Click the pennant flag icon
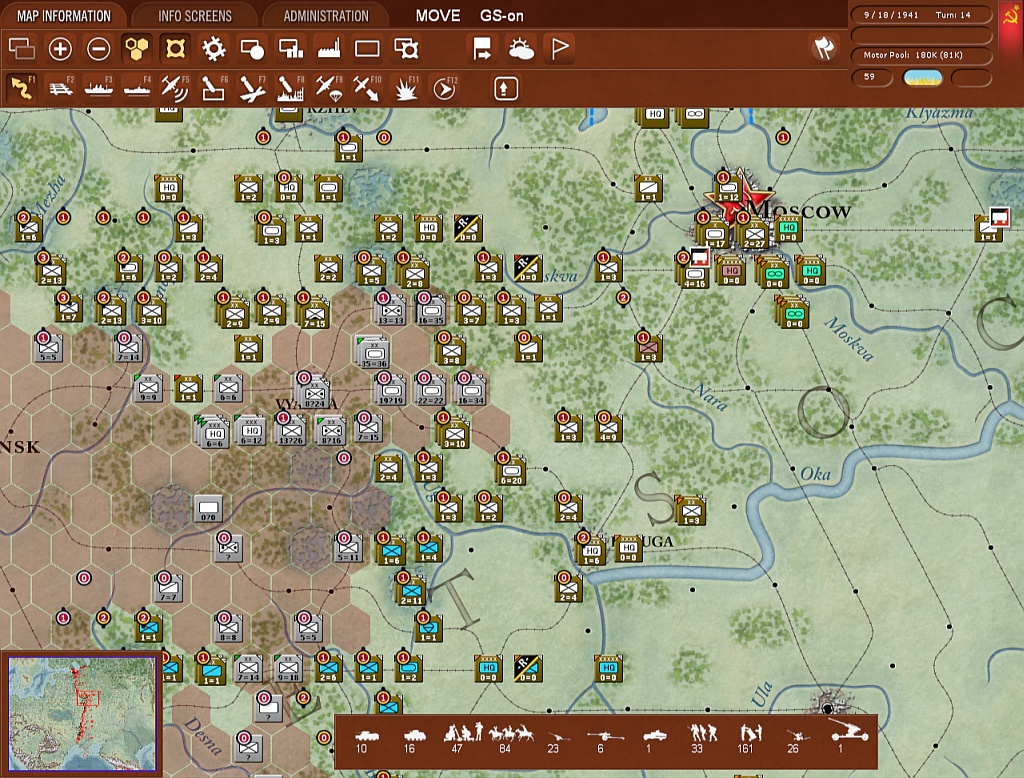 click(x=560, y=49)
